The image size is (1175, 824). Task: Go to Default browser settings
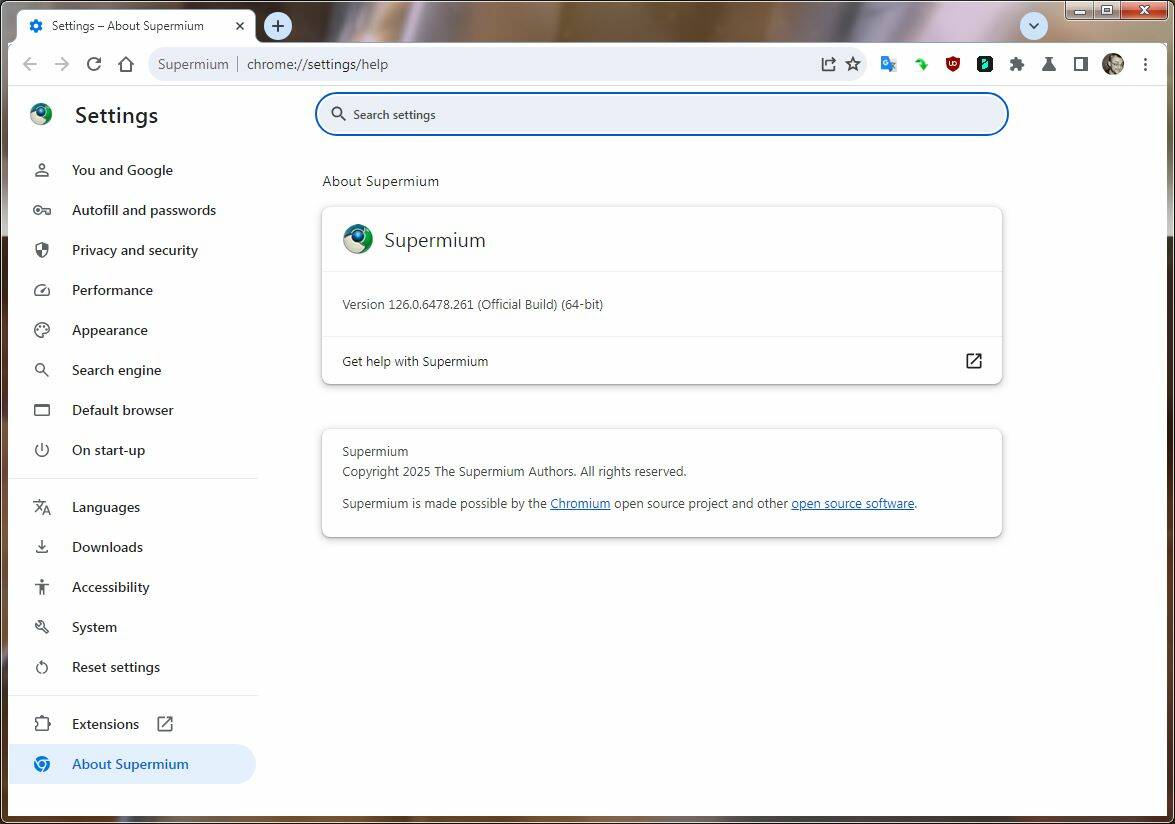tap(133, 410)
